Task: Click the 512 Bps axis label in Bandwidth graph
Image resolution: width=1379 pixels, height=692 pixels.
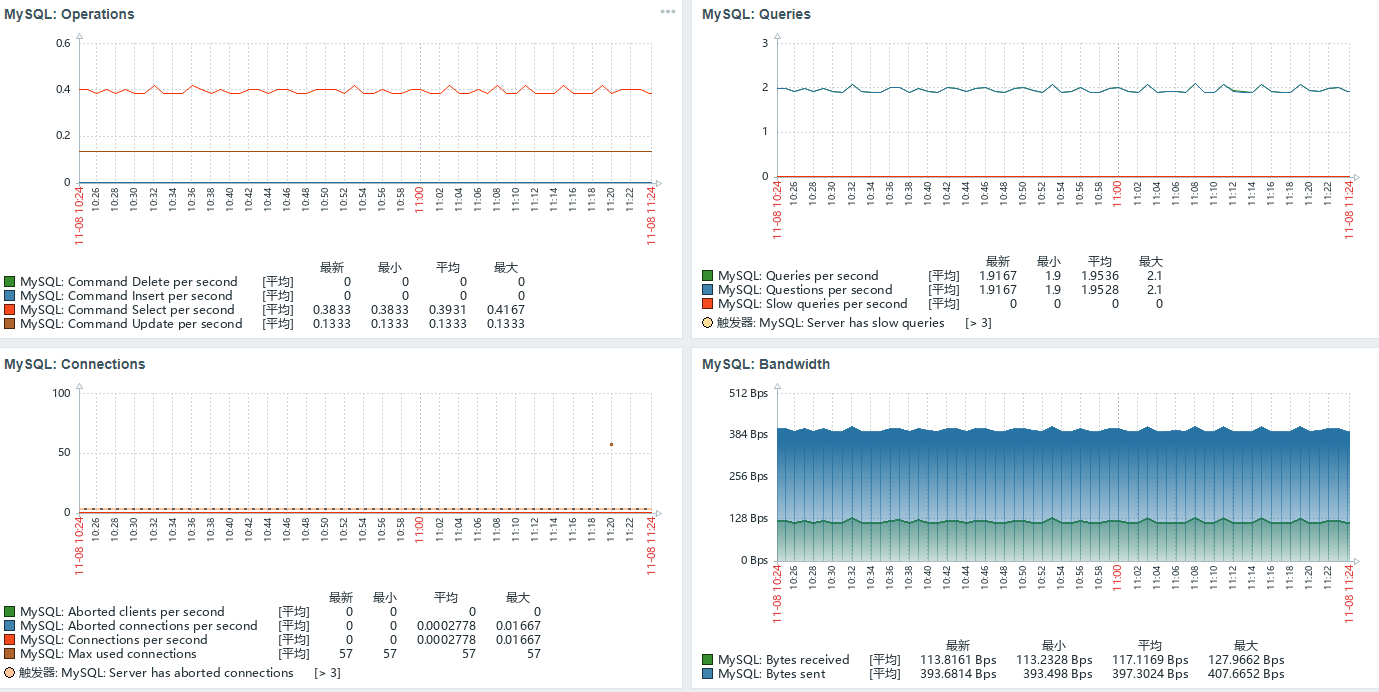Action: click(x=747, y=392)
